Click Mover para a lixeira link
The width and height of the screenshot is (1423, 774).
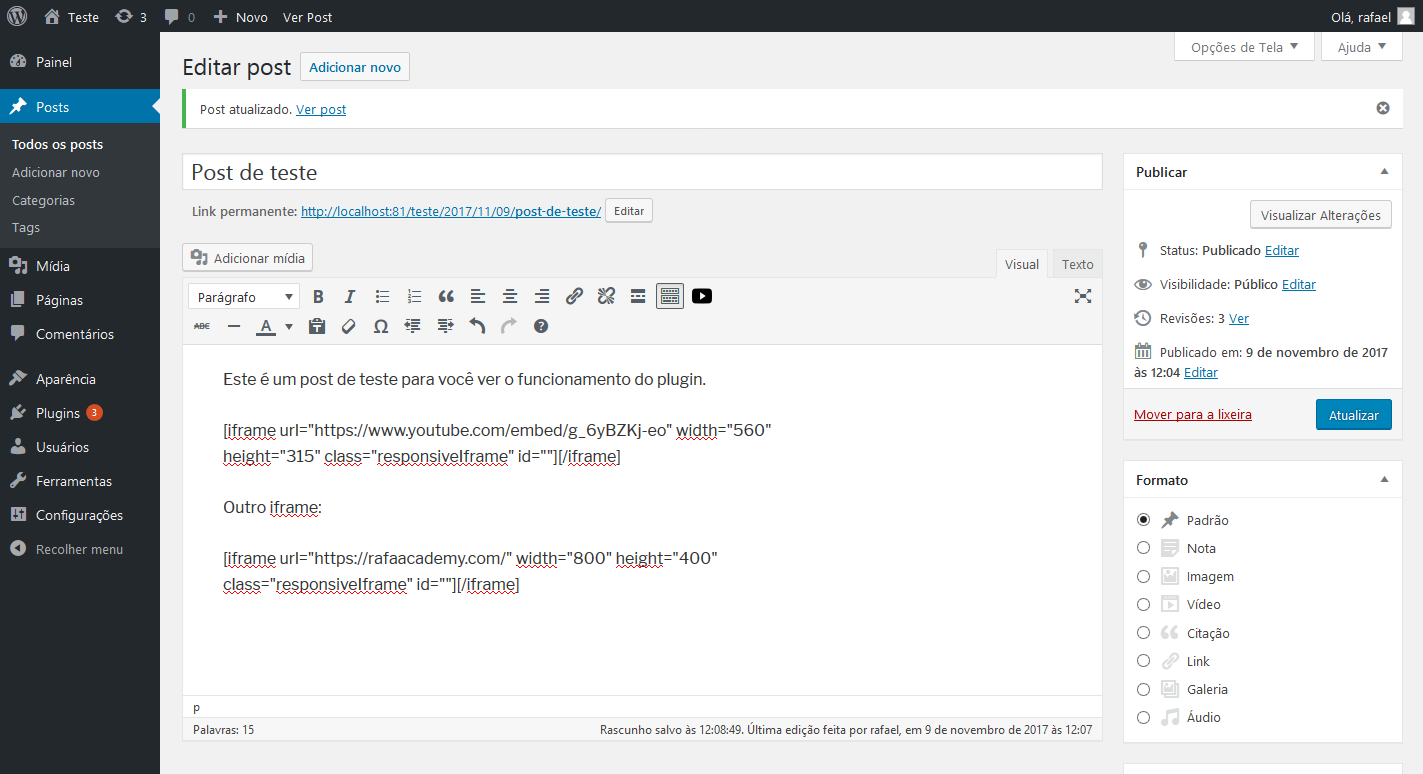1193,414
